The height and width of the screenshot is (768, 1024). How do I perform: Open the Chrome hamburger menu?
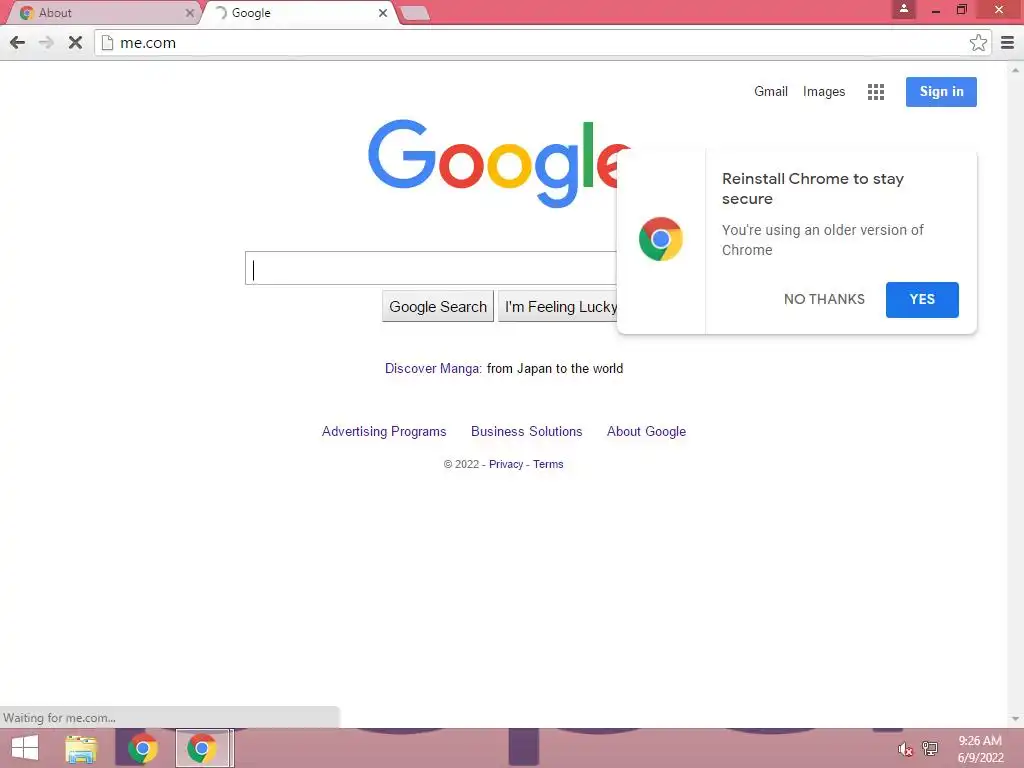[x=1008, y=43]
